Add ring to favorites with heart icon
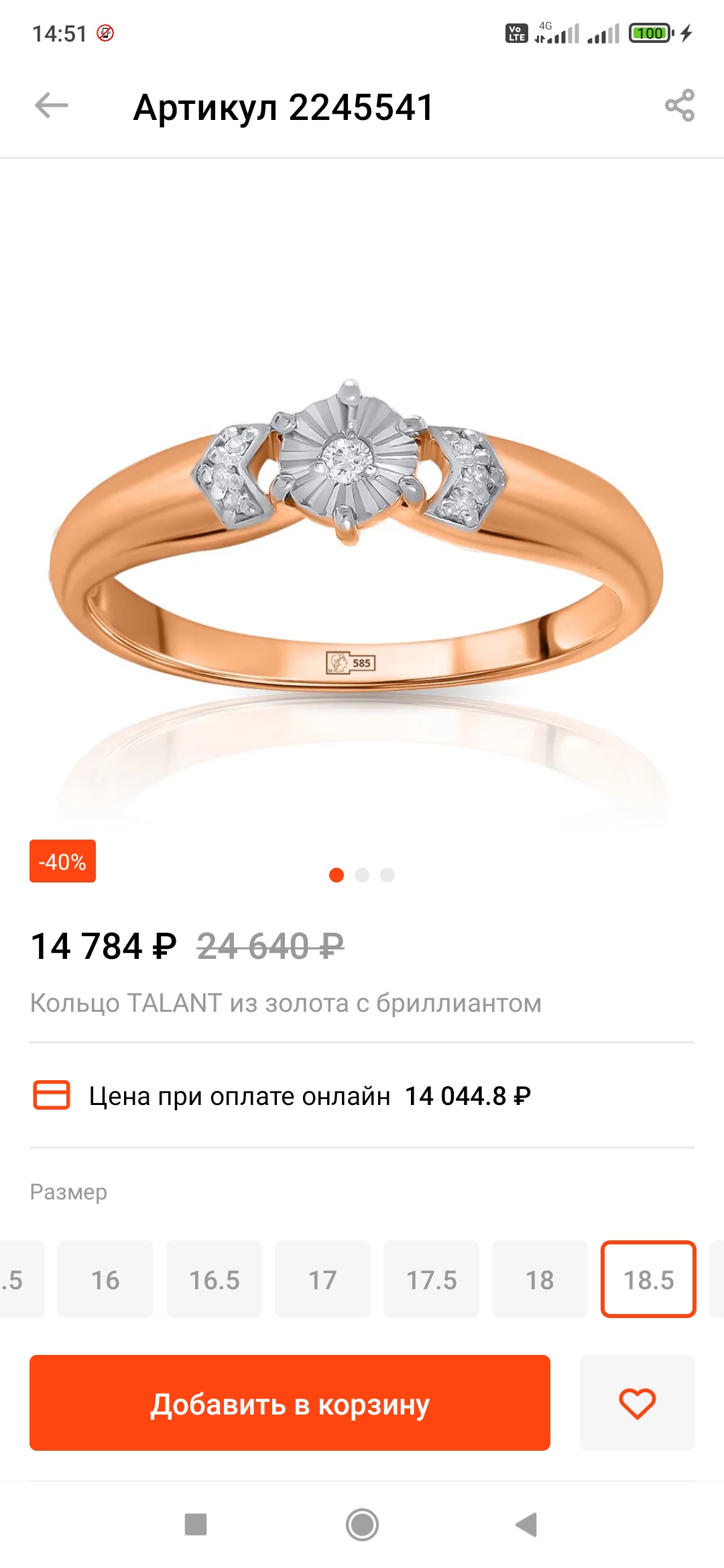Image resolution: width=724 pixels, height=1568 pixels. pos(637,1402)
